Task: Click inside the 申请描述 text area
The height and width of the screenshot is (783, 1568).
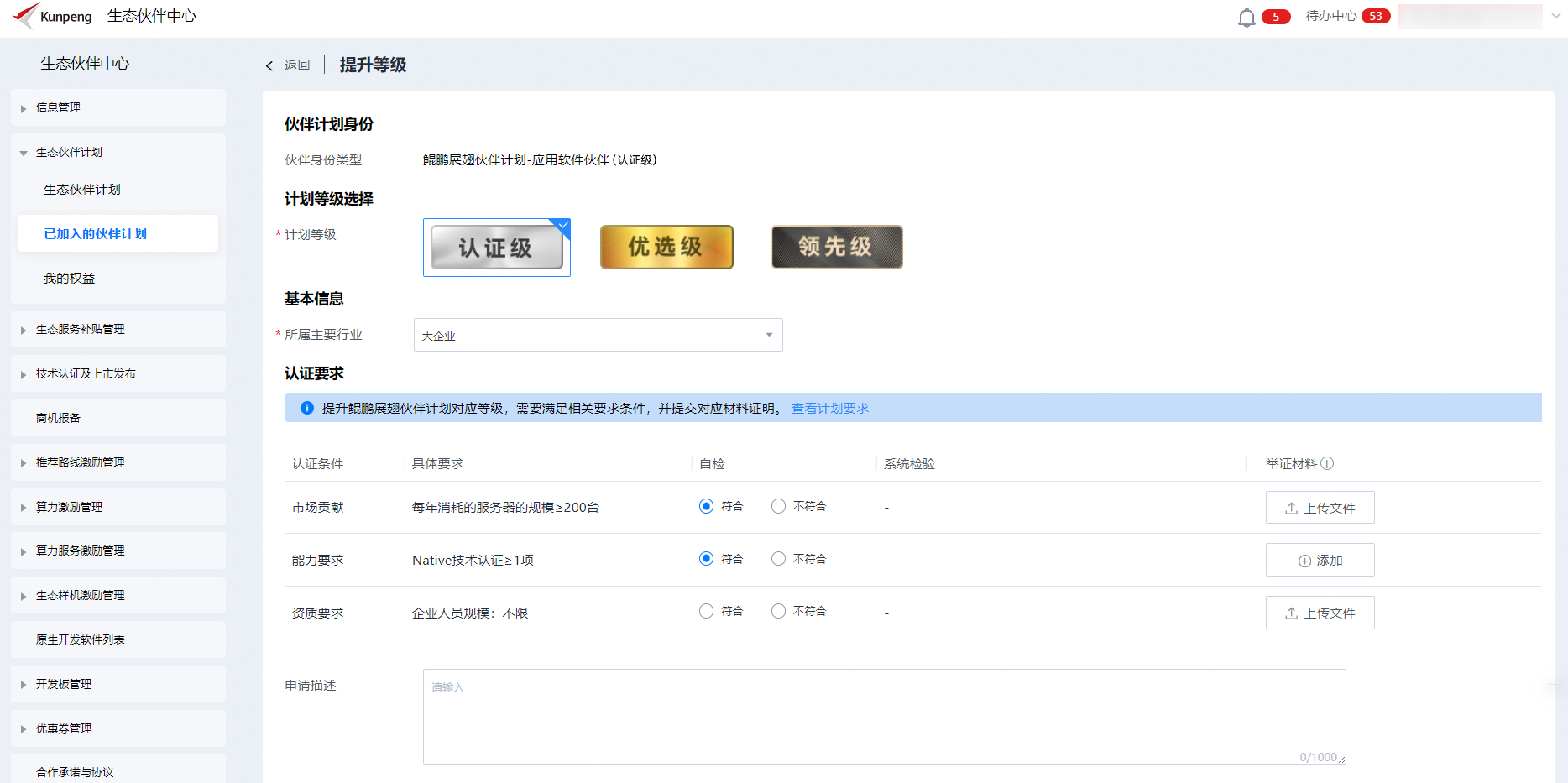Action: (884, 716)
